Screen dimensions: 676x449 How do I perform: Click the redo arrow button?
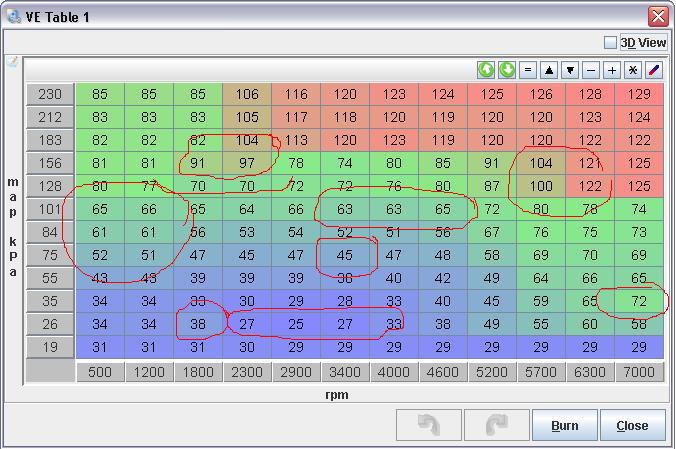pos(497,425)
